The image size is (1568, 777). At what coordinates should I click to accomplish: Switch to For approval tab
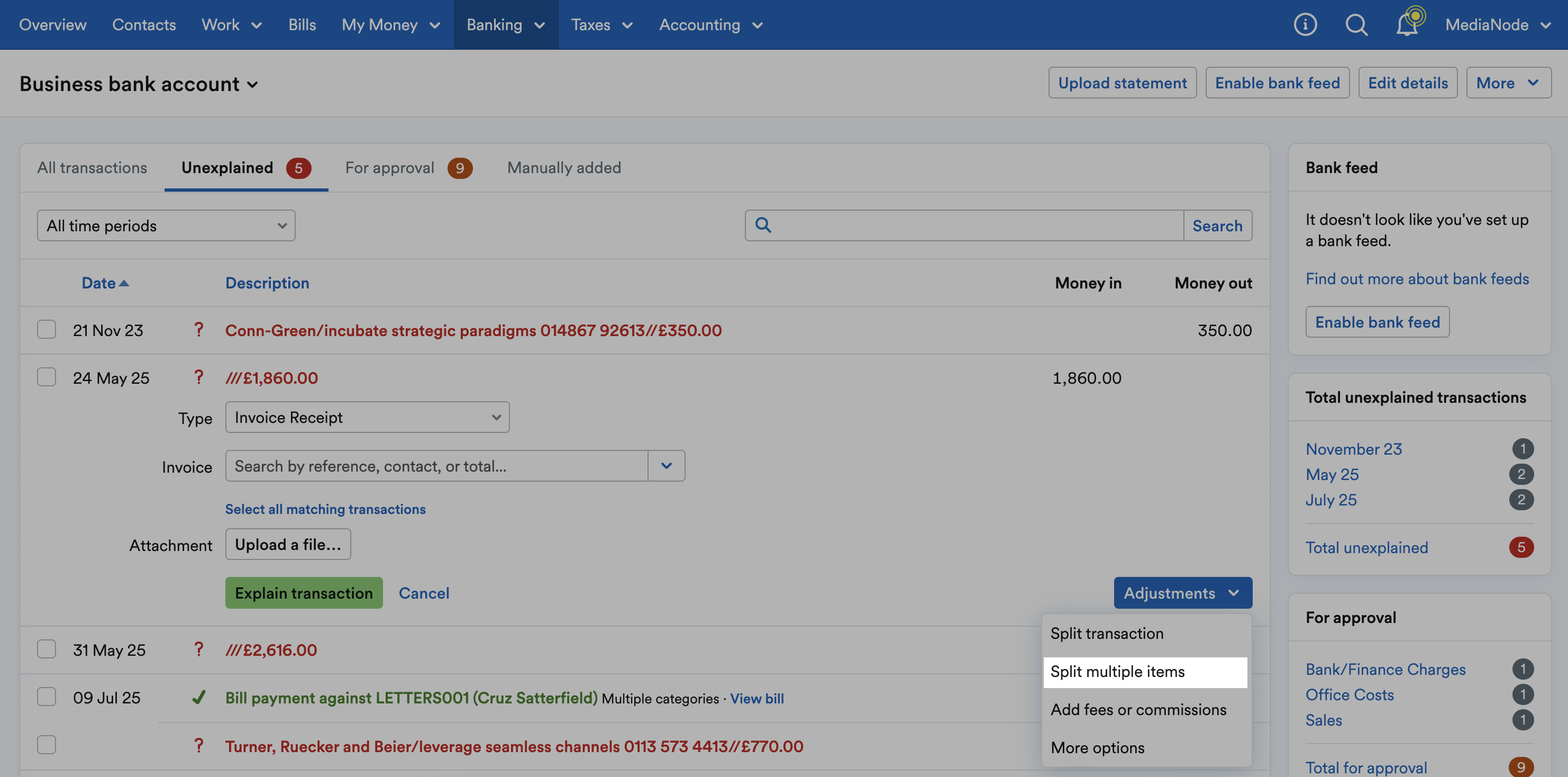tap(408, 167)
